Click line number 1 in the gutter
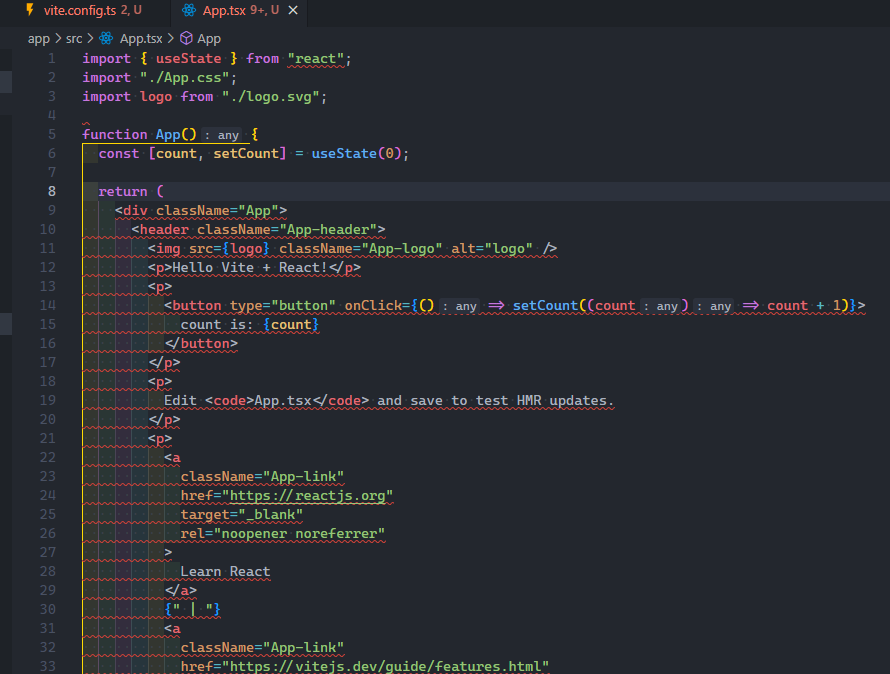The width and height of the screenshot is (890, 674). [x=52, y=58]
